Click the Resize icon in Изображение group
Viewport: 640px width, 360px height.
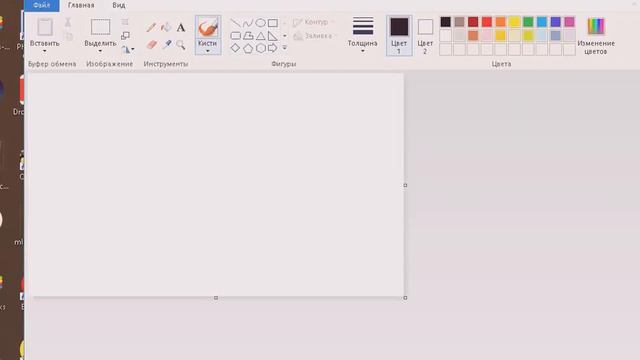tap(125, 36)
